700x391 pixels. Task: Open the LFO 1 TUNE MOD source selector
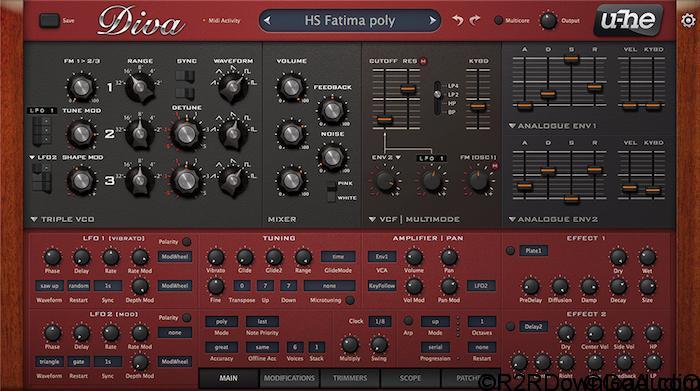[x=41, y=110]
